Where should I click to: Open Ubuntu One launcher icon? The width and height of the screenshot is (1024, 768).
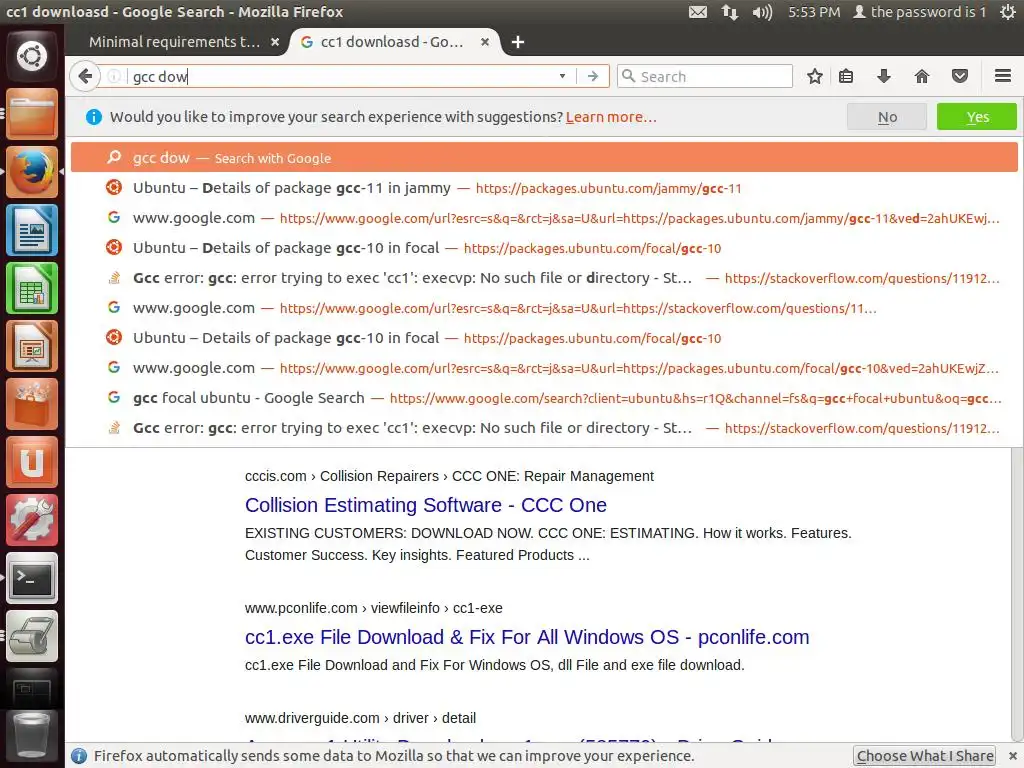32,462
